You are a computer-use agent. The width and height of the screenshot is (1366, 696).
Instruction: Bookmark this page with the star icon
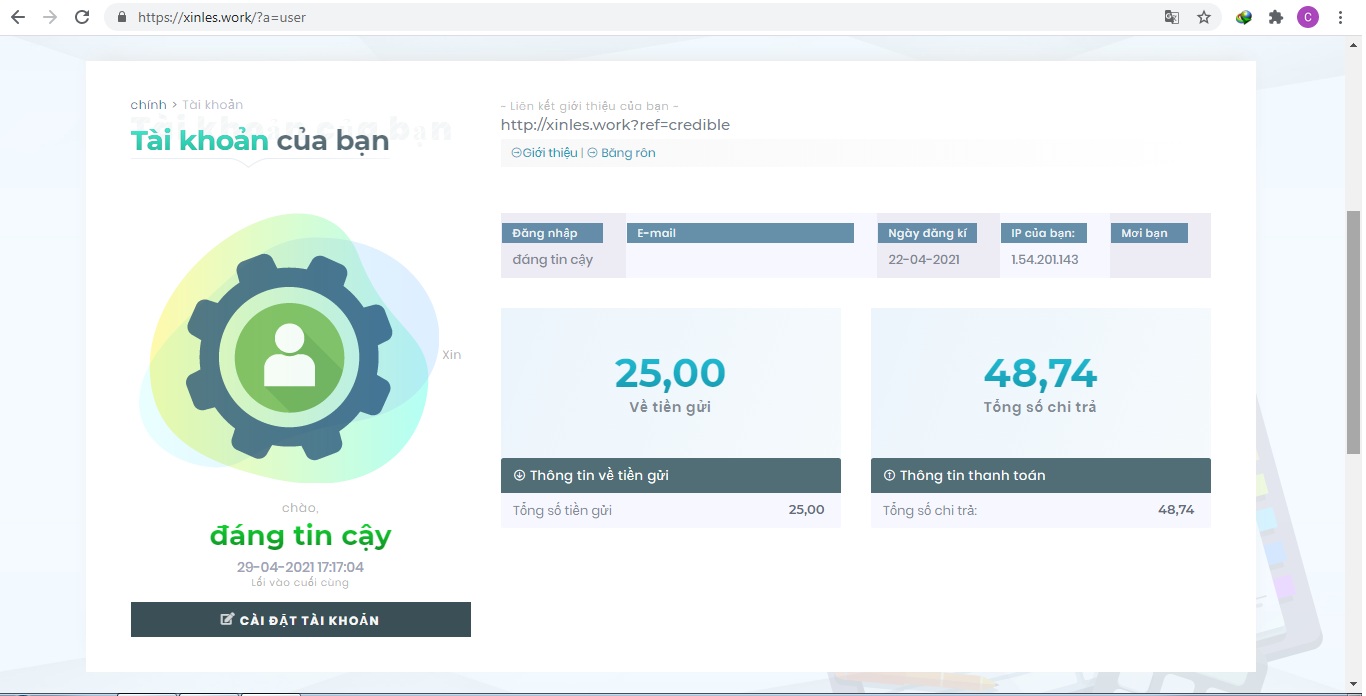tap(1204, 17)
